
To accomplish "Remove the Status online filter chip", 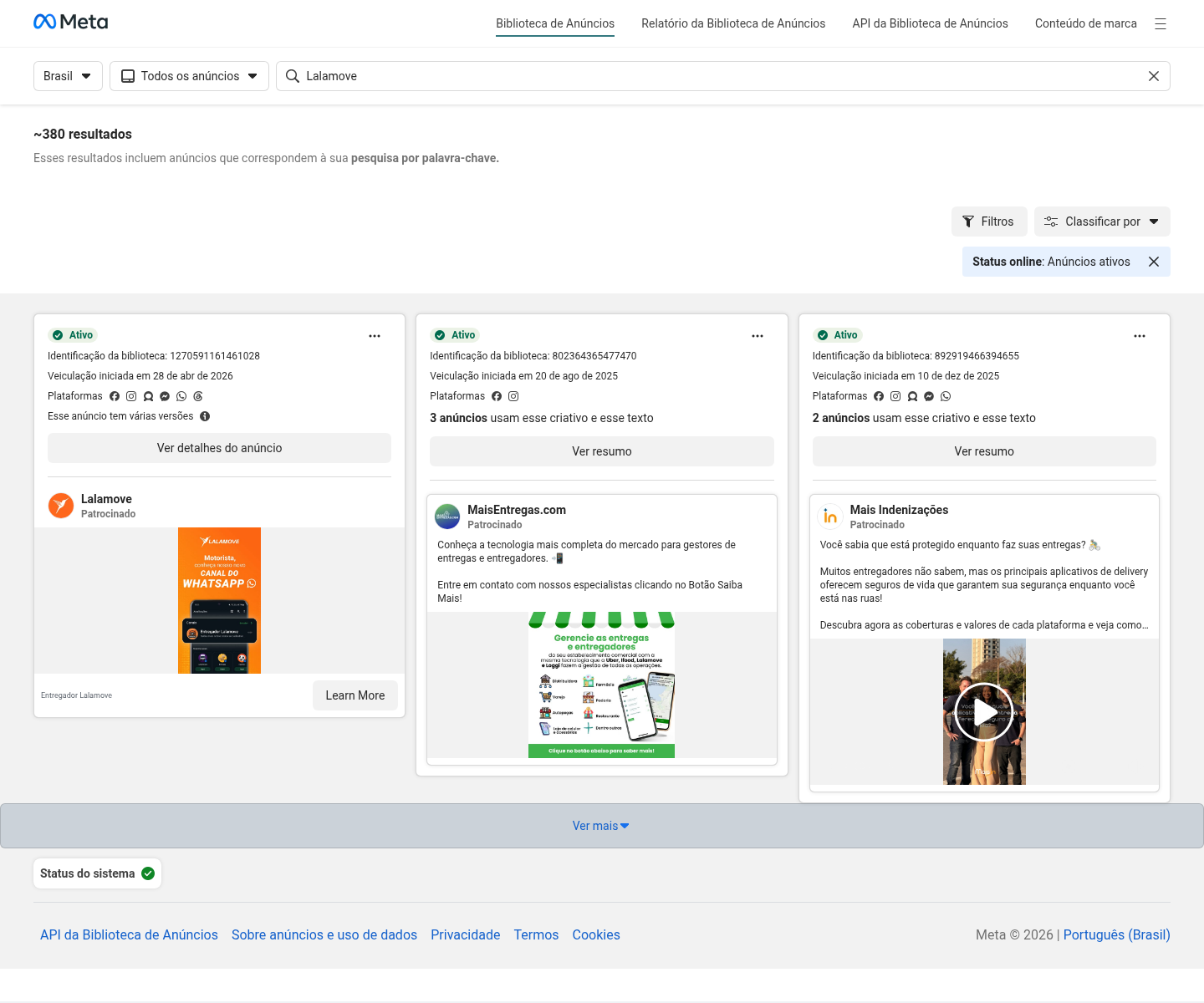I will pyautogui.click(x=1154, y=262).
